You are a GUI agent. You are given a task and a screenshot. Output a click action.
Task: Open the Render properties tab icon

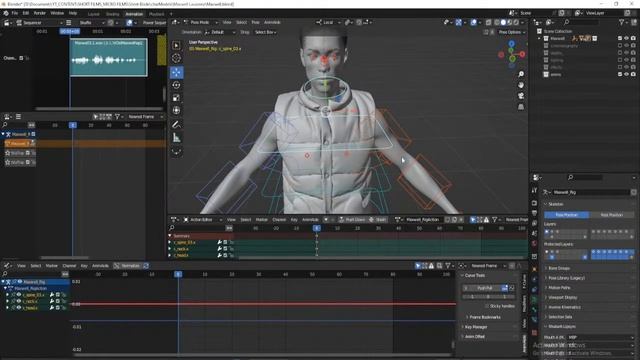click(x=534, y=203)
